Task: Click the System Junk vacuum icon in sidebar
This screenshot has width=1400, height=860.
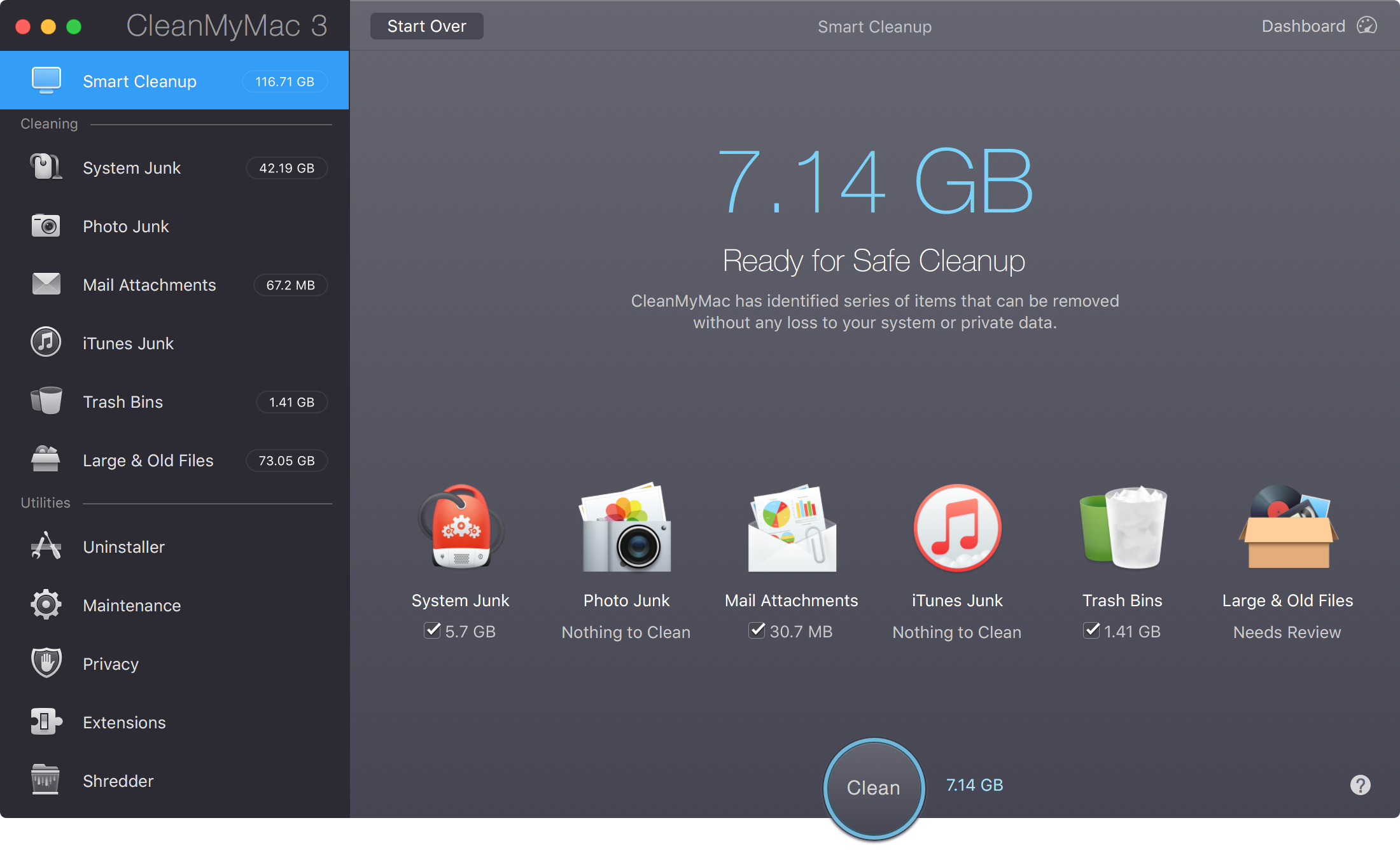Action: pos(46,167)
